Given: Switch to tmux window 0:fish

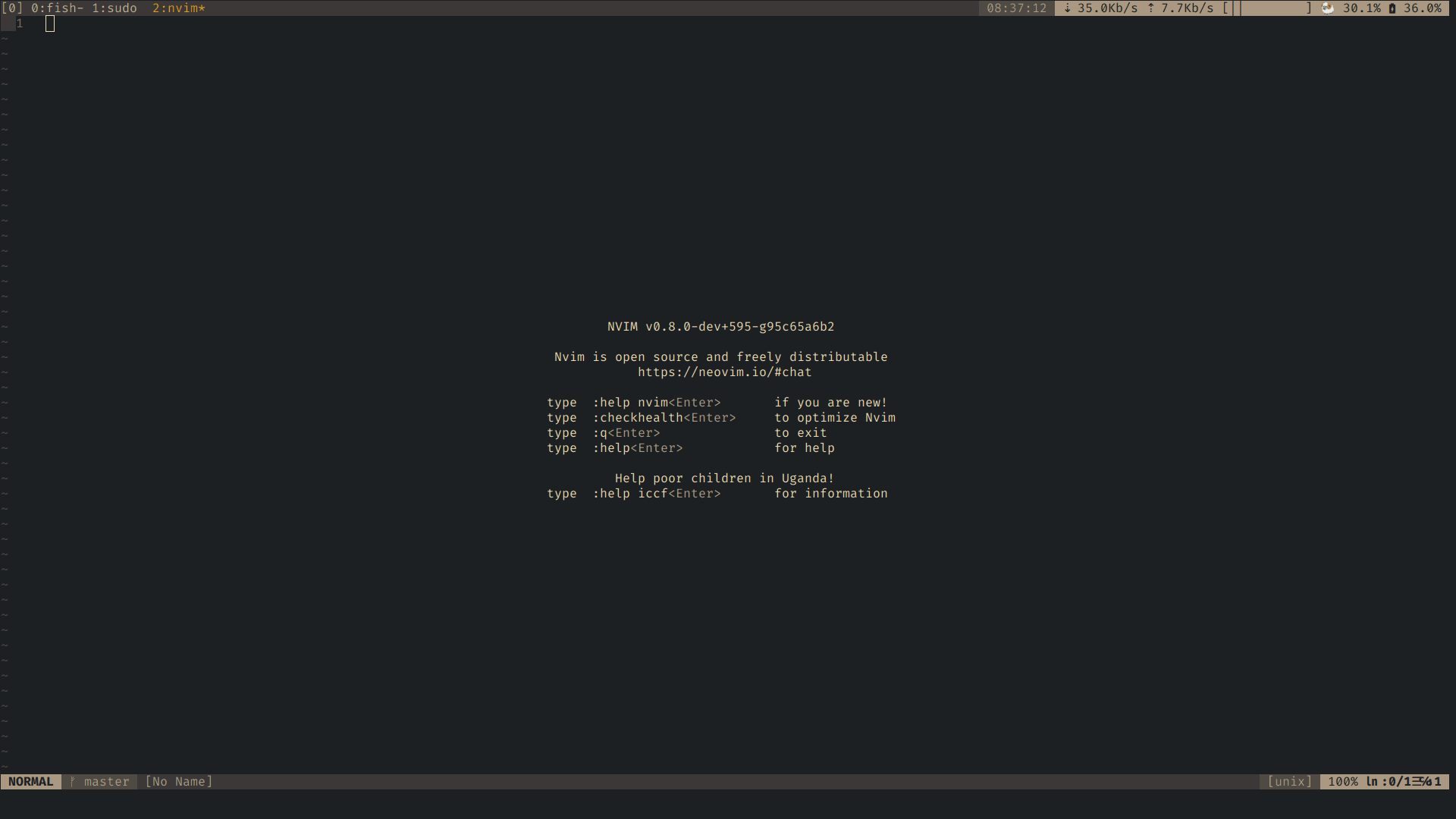Looking at the screenshot, I should pyautogui.click(x=57, y=8).
